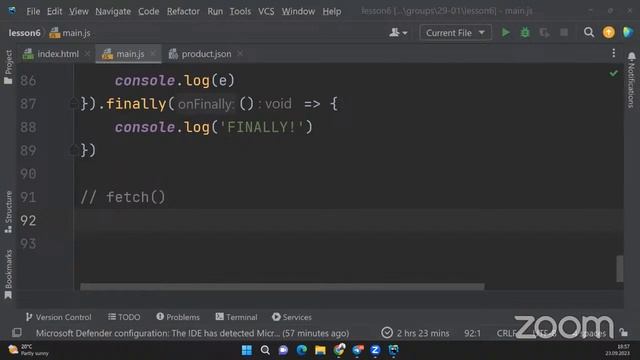Click the WebStorm app logo icon

coord(12,11)
